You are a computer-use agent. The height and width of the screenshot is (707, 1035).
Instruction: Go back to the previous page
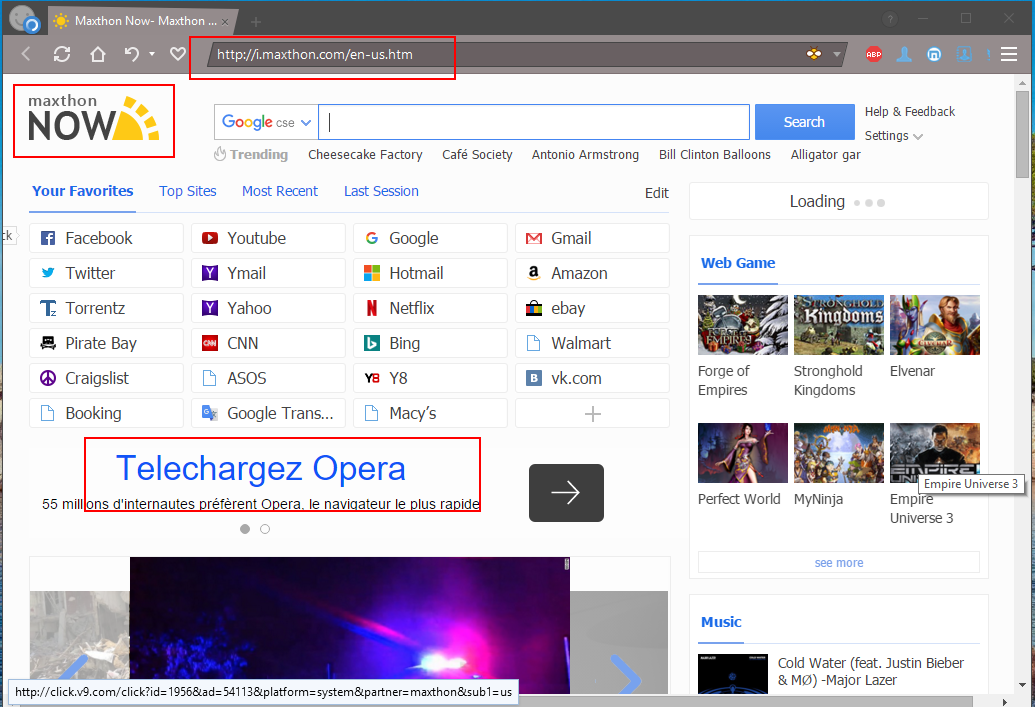tap(26, 54)
